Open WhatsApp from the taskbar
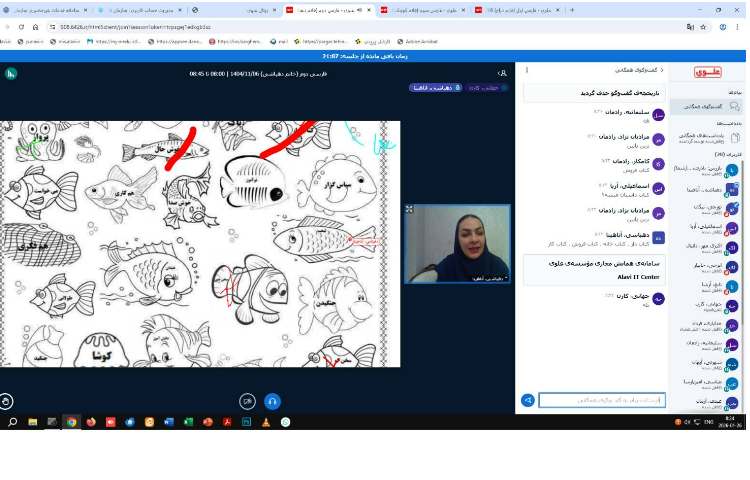750x480 pixels. pyautogui.click(x=286, y=422)
